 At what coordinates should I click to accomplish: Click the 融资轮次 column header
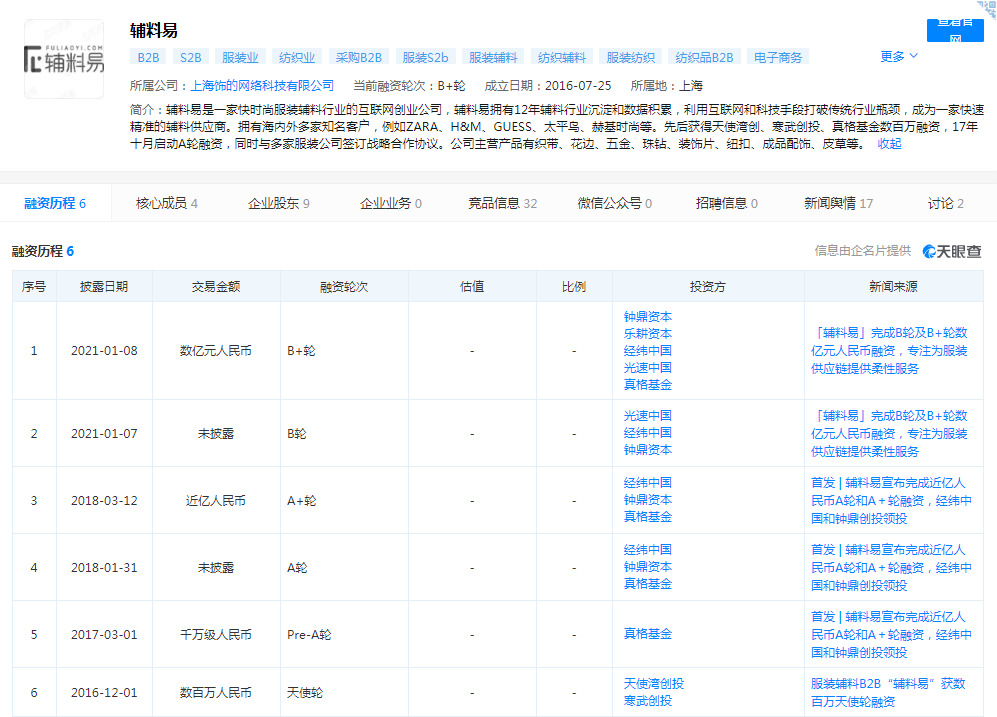coord(344,287)
